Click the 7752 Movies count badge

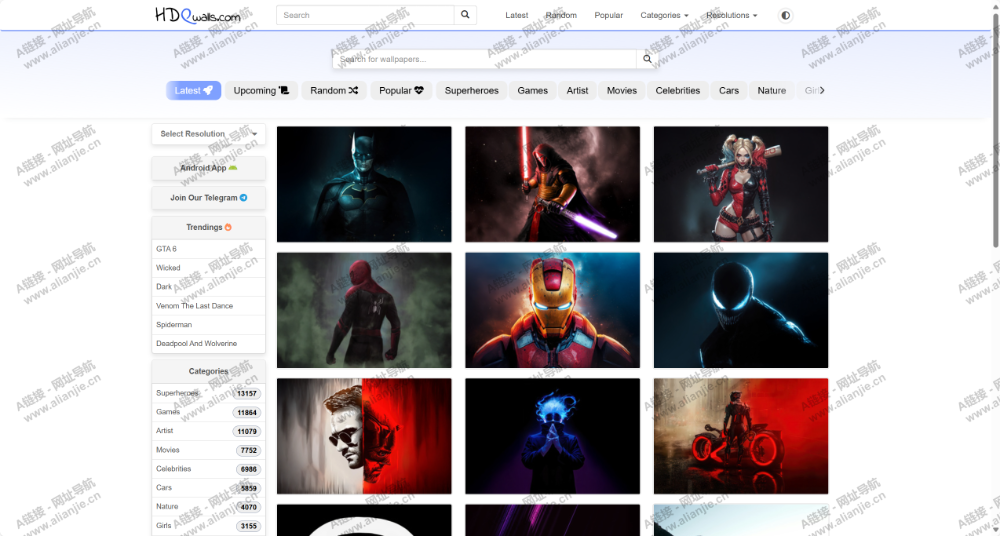(x=249, y=450)
